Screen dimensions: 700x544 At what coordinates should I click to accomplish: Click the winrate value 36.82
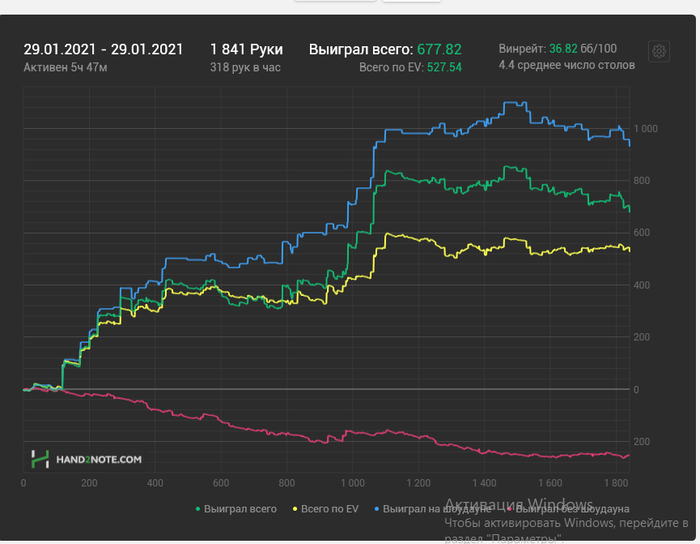pos(563,49)
